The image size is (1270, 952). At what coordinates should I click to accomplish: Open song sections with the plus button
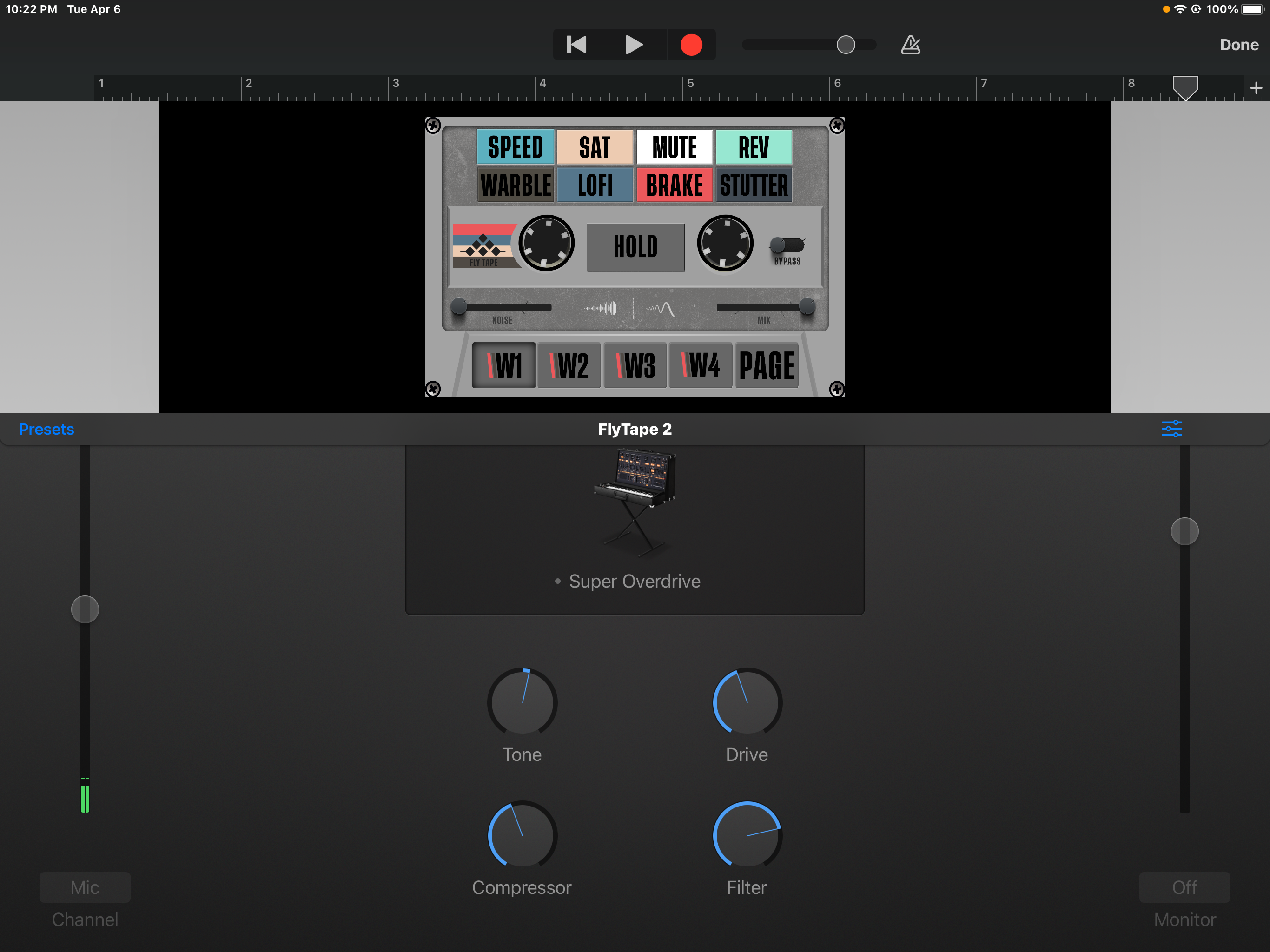click(1256, 88)
